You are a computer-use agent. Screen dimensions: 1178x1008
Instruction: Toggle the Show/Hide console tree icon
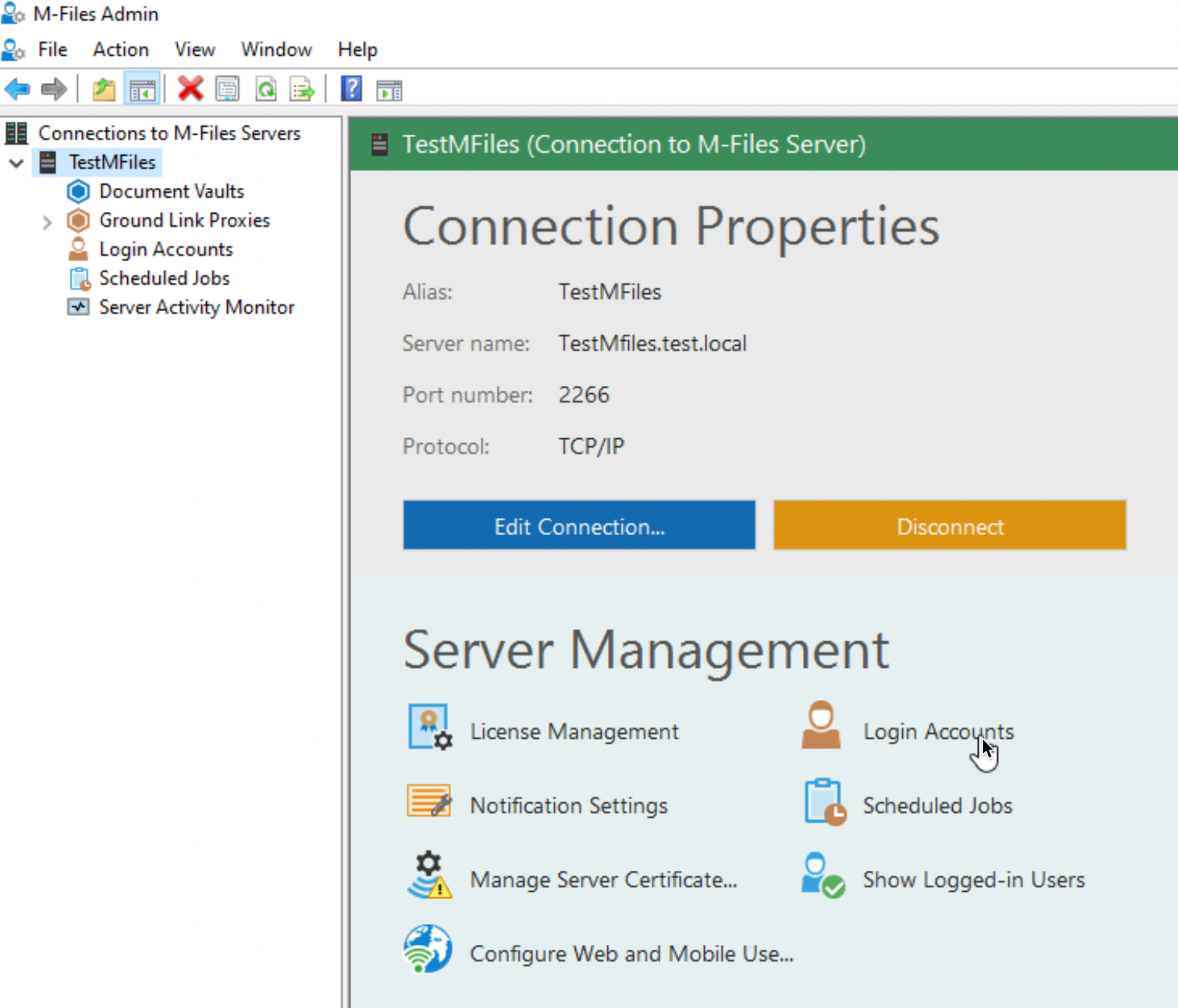point(142,89)
